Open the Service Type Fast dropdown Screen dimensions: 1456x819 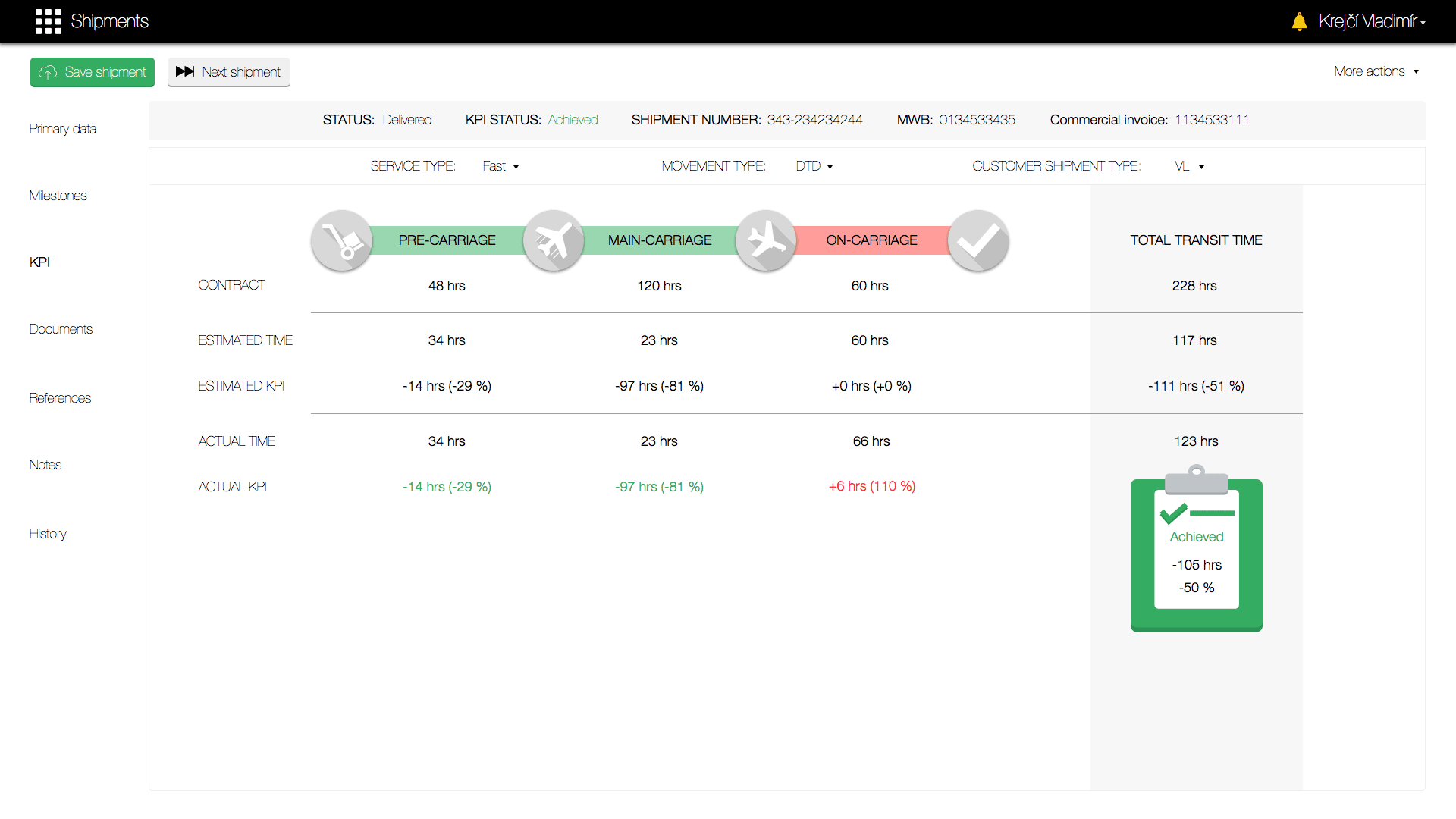(500, 166)
